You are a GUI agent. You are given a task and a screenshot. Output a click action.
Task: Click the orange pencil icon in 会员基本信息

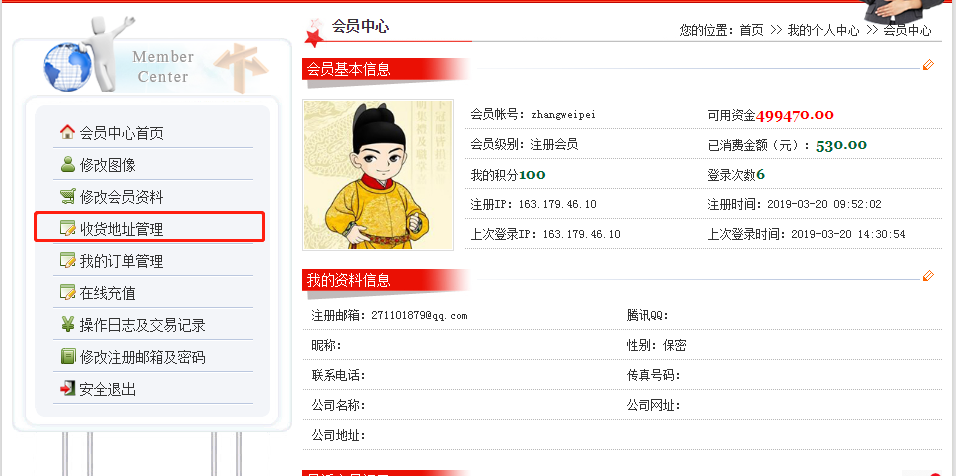tap(928, 65)
